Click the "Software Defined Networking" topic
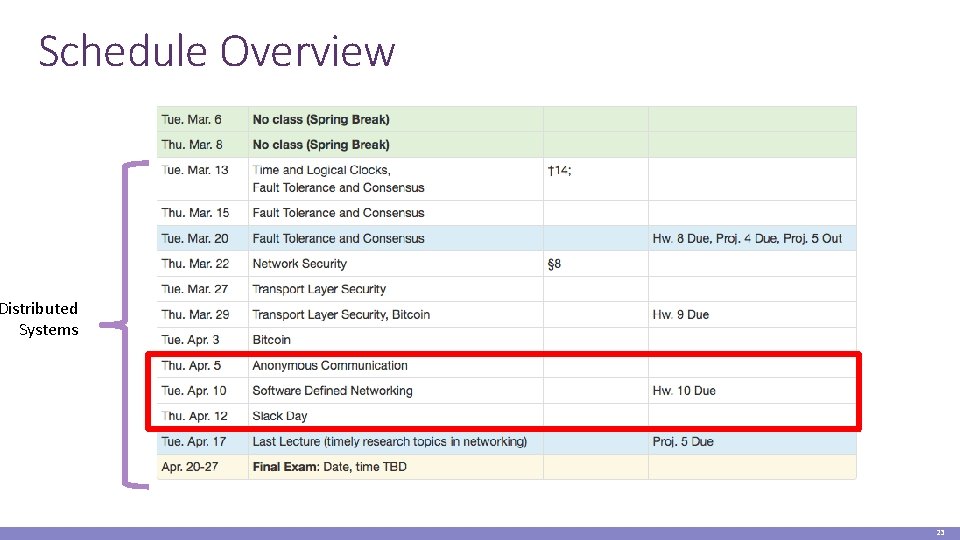The width and height of the screenshot is (960, 540). coord(332,391)
